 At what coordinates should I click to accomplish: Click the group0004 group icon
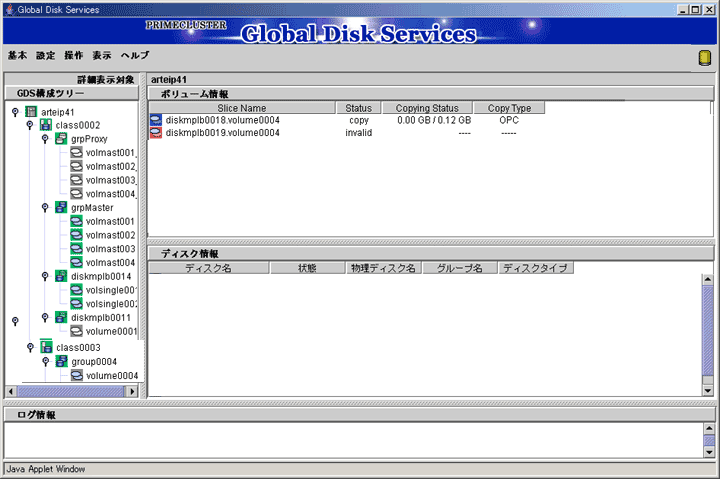pos(61,361)
